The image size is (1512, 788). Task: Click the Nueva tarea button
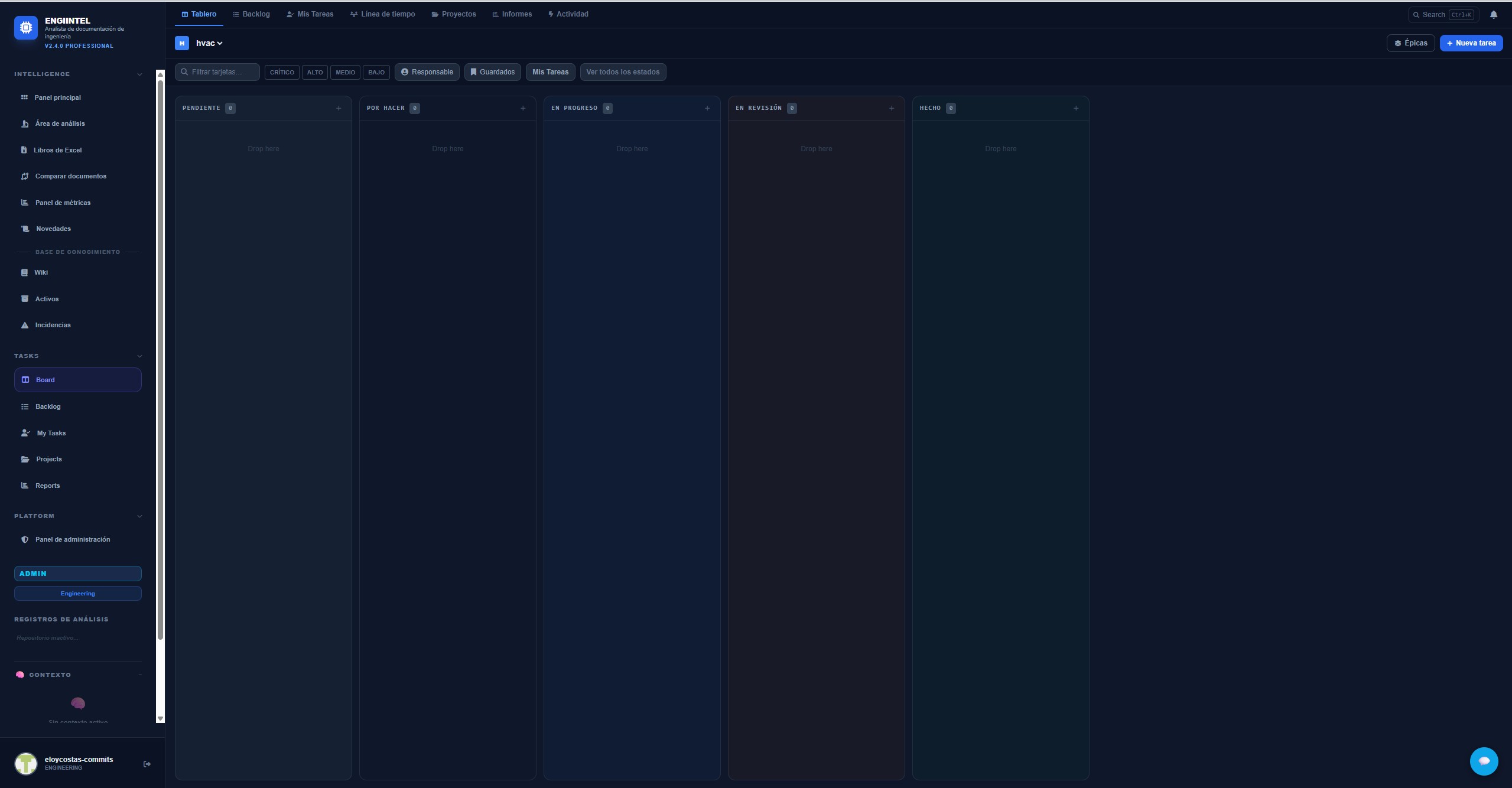point(1471,43)
